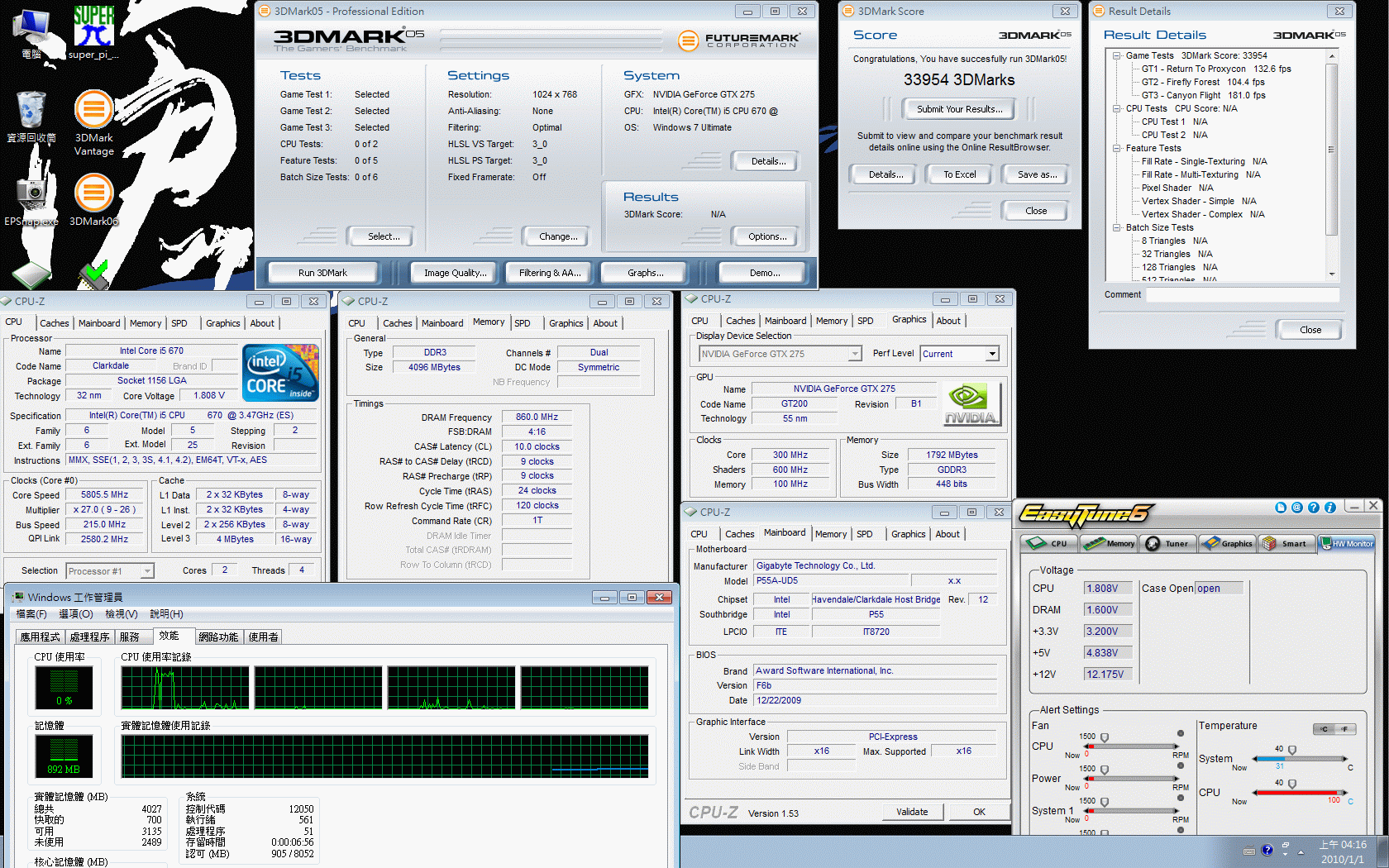The image size is (1389, 868).
Task: Open the 3DMark Vantage desktop icon
Action: [93, 111]
